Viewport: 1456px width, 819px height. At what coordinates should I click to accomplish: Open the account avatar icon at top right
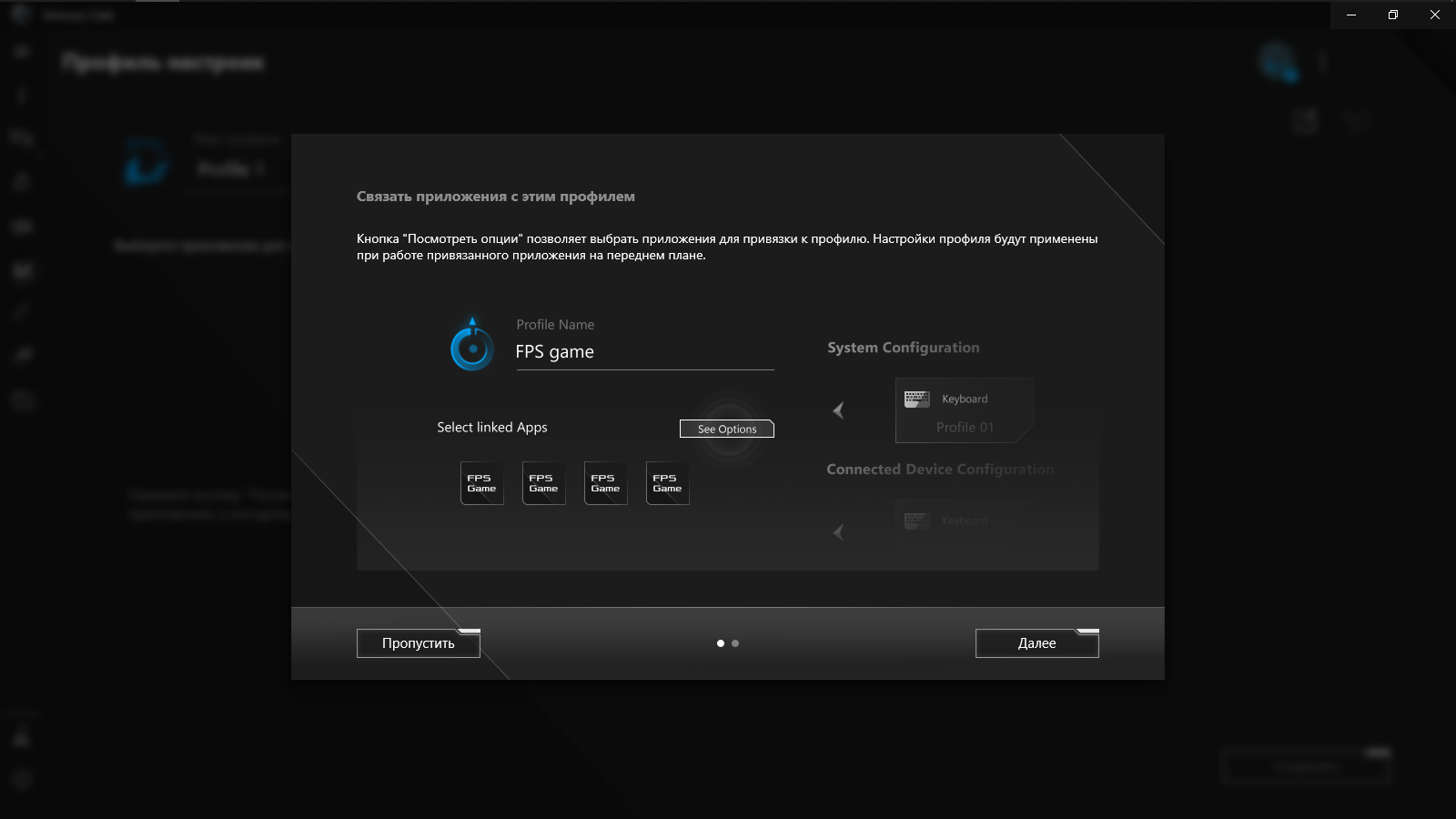coord(1278,61)
